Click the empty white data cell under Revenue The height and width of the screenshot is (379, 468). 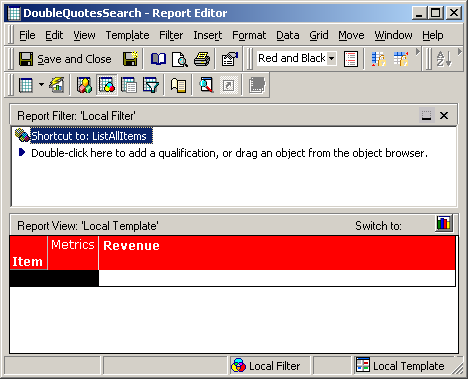click(277, 278)
